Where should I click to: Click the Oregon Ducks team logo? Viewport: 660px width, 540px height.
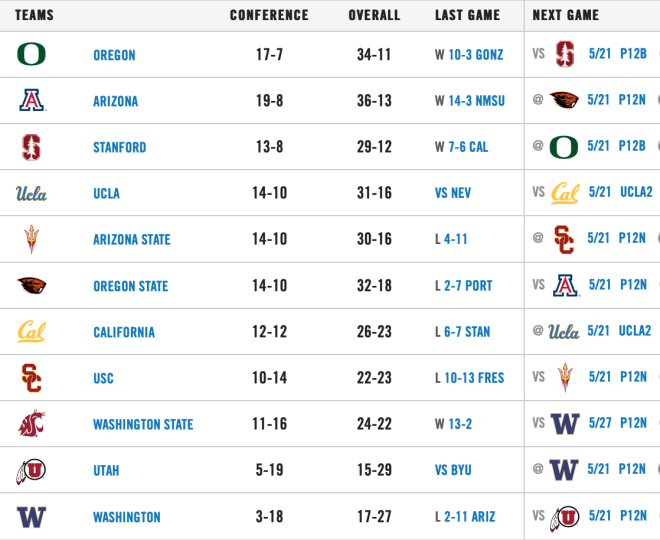31,54
